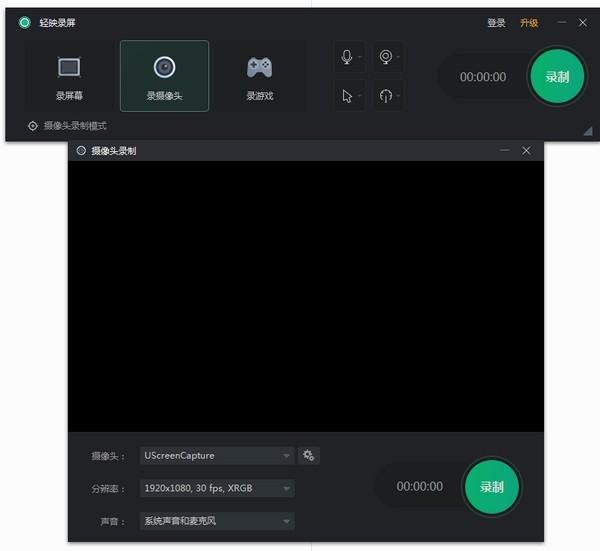Click the 轻映录屏 app logo icon
The width and height of the screenshot is (600, 551).
25,22
